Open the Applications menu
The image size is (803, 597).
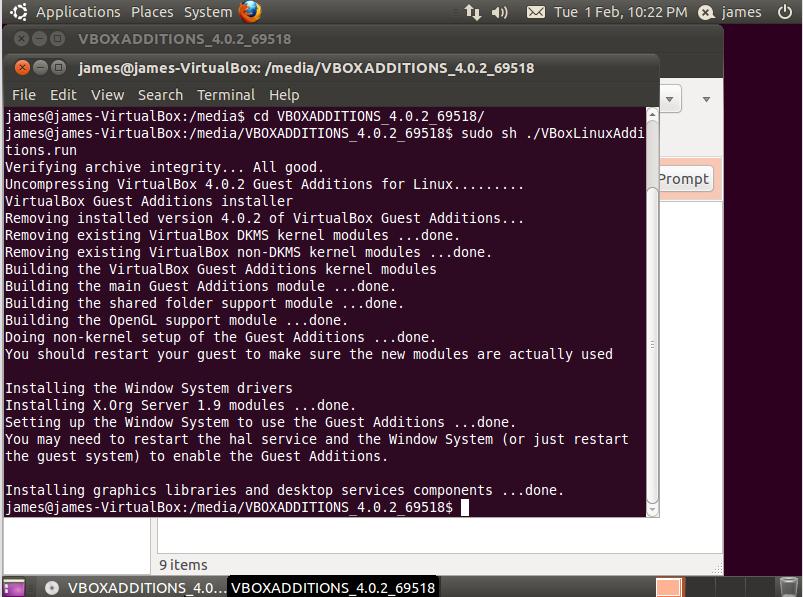pos(77,12)
